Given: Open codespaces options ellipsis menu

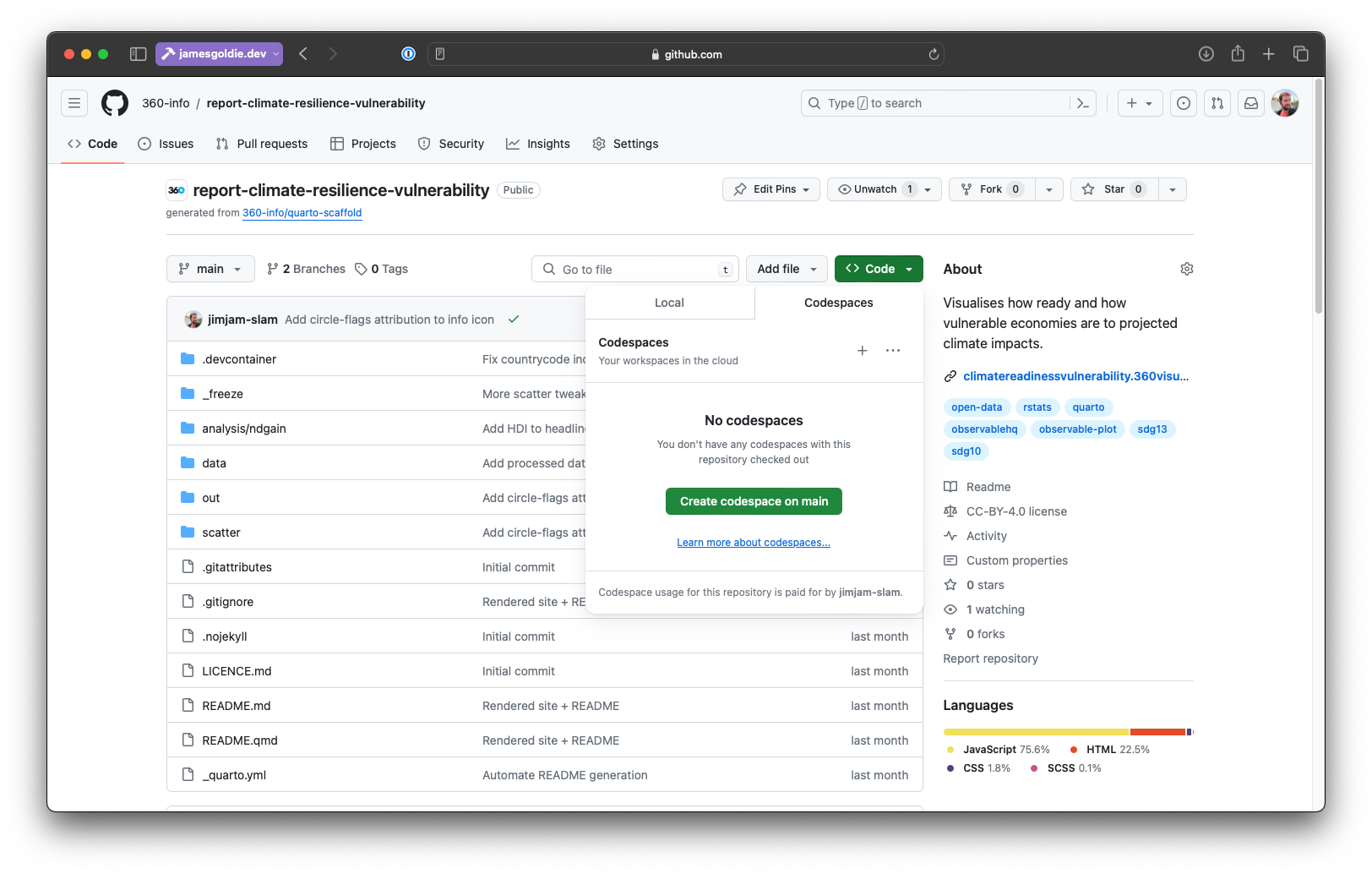Looking at the screenshot, I should 893,351.
